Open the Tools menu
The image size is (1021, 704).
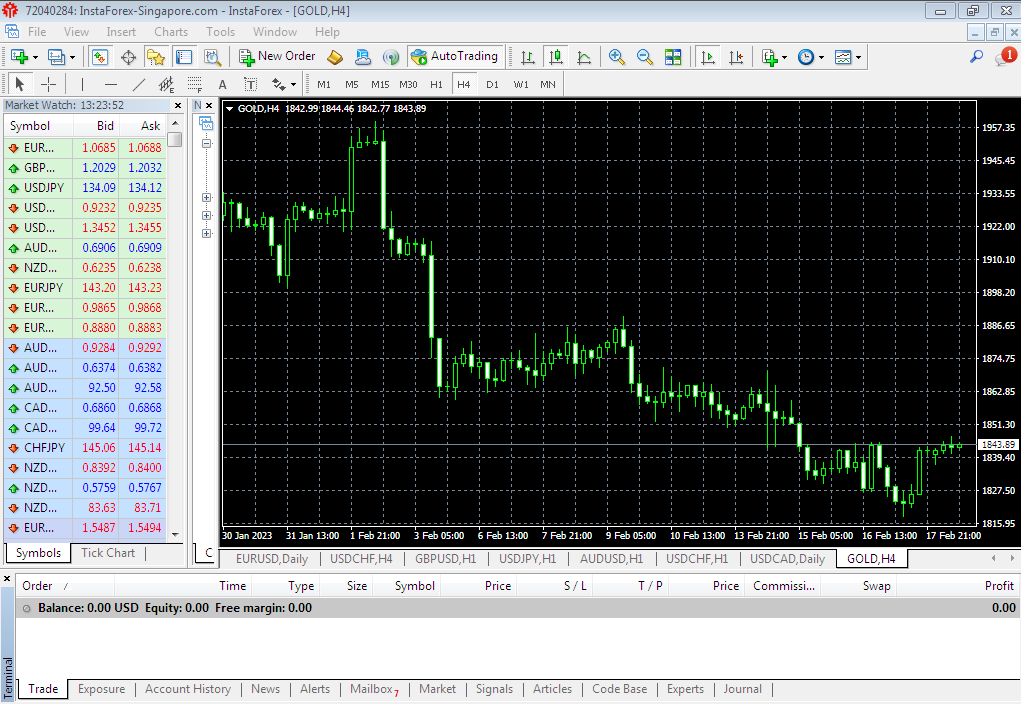pos(220,32)
